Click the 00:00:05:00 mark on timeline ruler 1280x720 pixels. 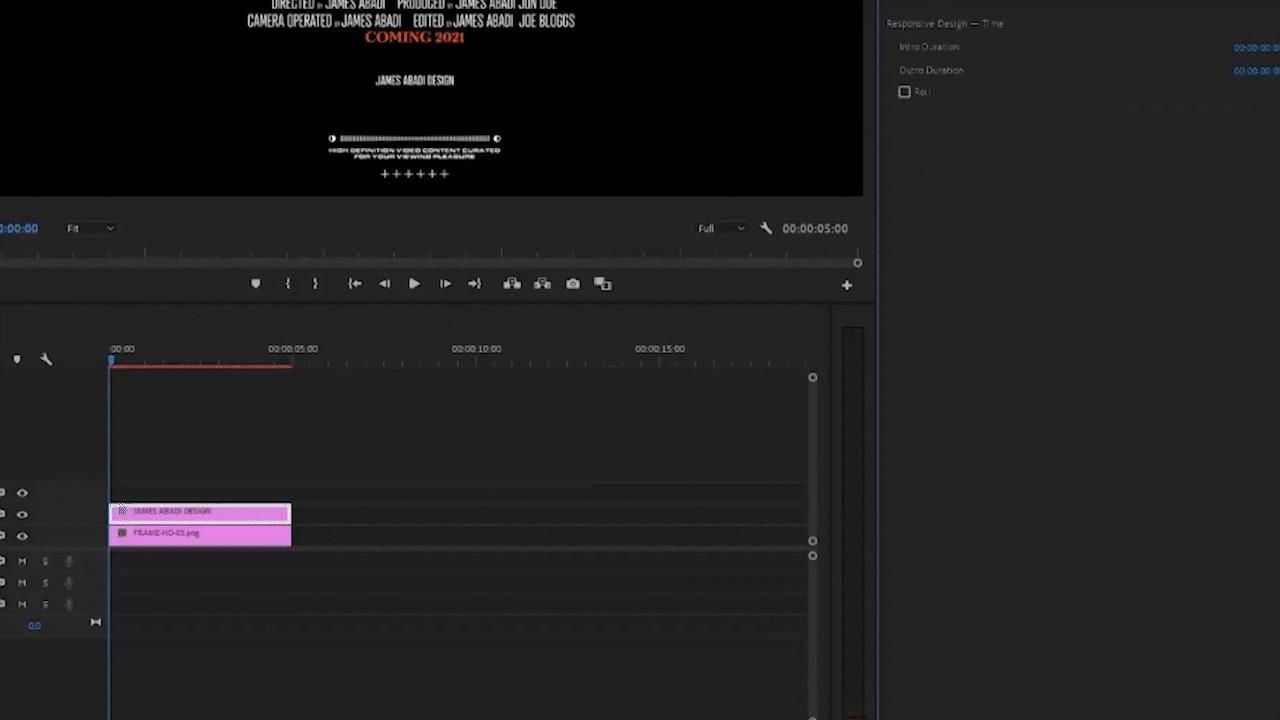(293, 349)
